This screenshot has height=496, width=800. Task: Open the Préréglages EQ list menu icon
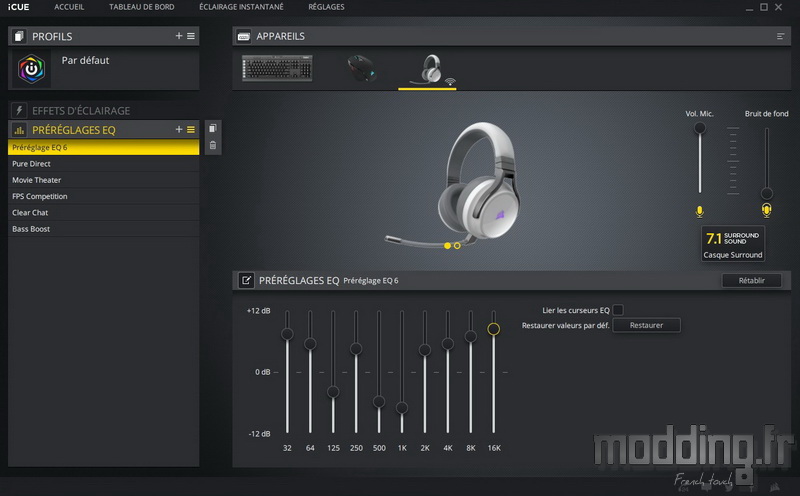point(191,130)
